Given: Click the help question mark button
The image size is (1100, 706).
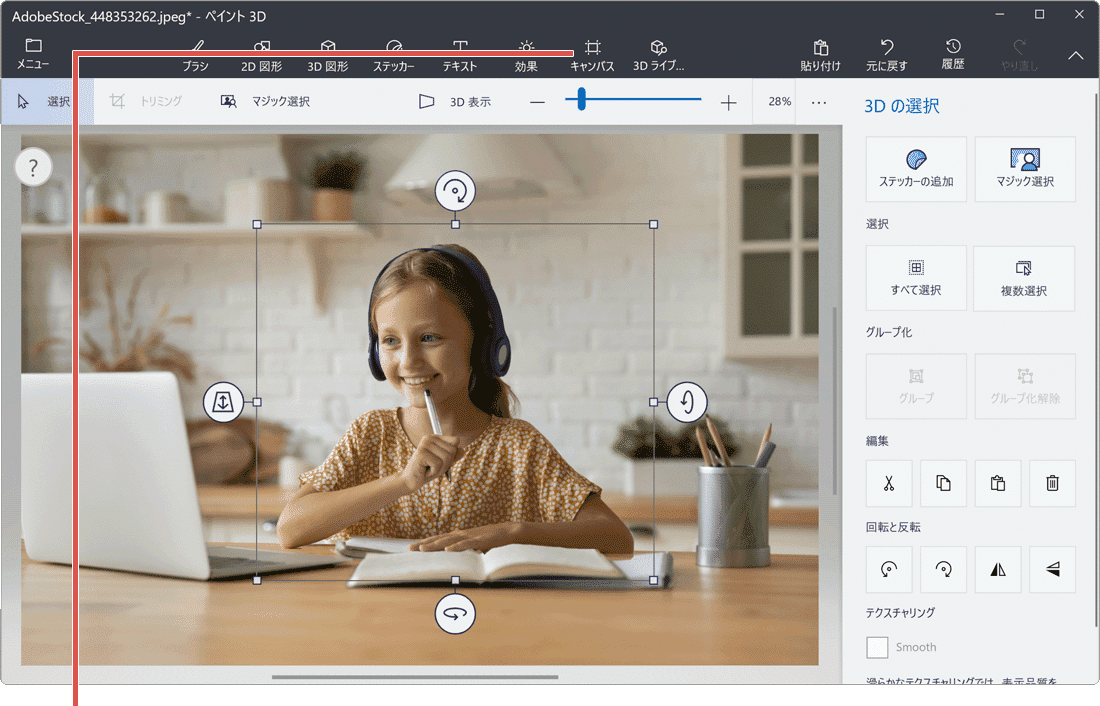Looking at the screenshot, I should pos(33,167).
